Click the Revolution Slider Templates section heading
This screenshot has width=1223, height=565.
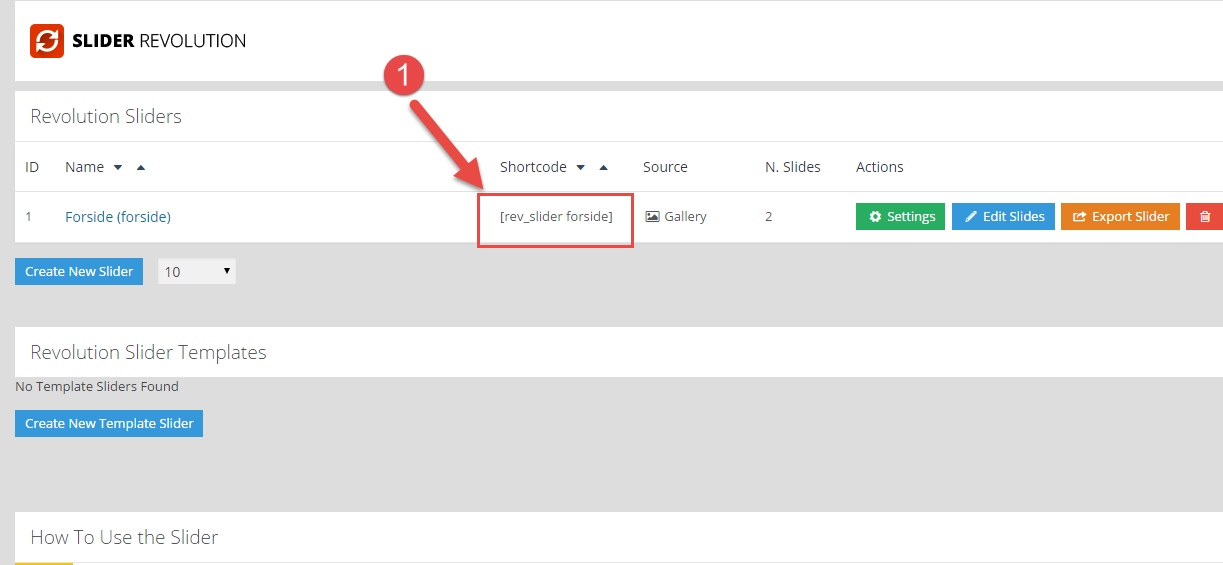click(148, 352)
